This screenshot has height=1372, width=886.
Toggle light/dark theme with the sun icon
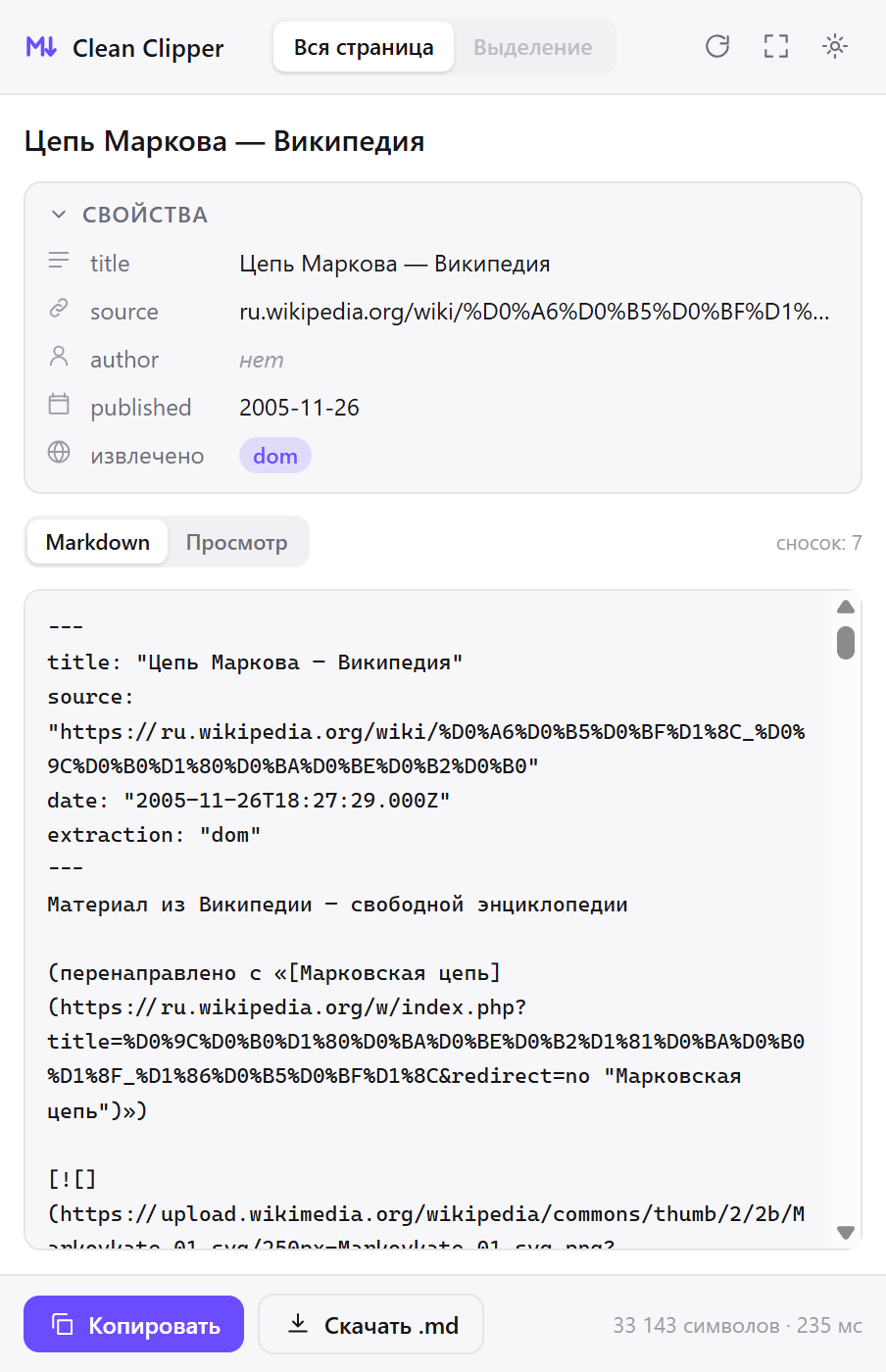tap(835, 46)
